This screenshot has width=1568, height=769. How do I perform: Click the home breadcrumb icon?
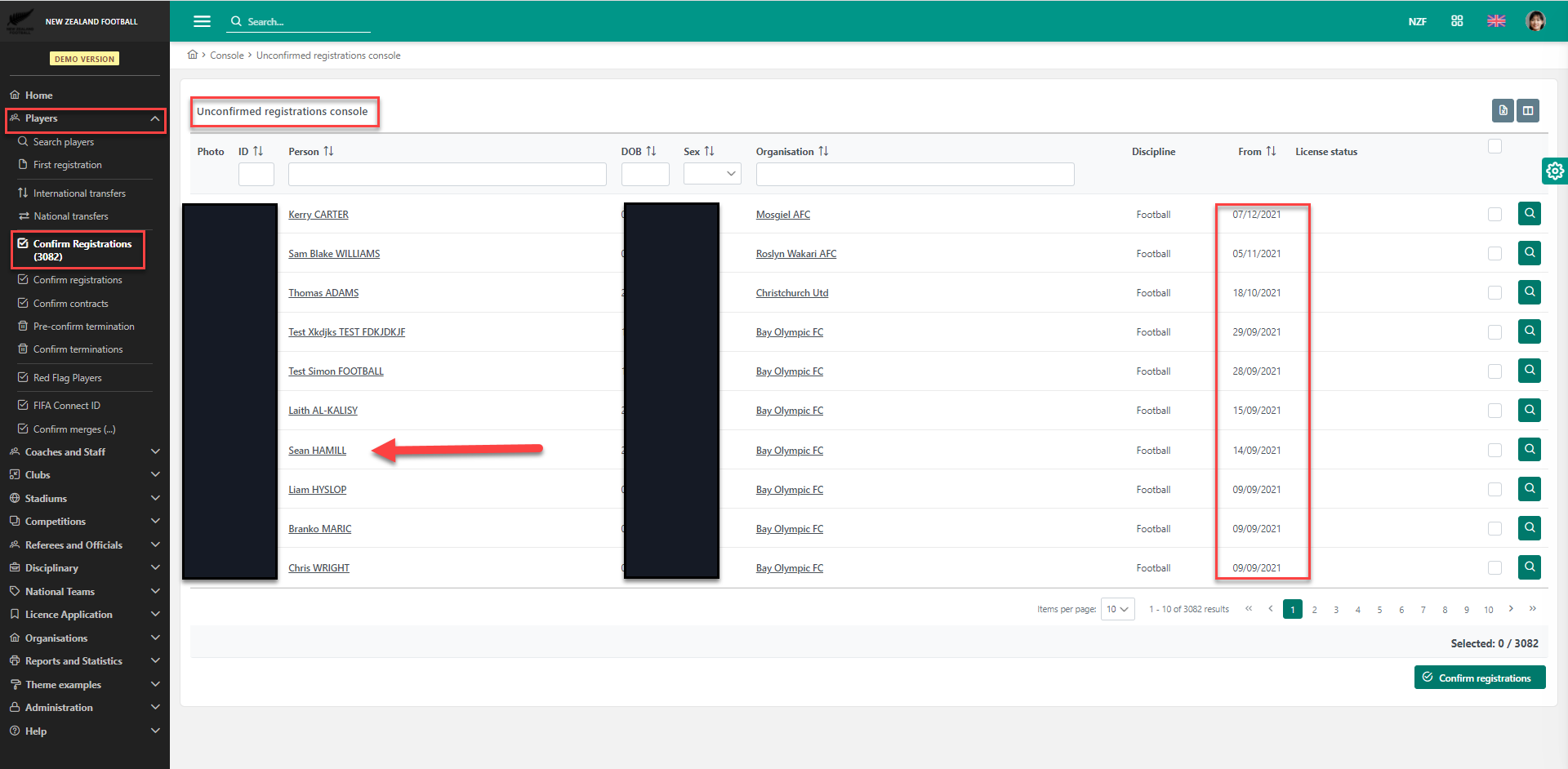point(193,55)
